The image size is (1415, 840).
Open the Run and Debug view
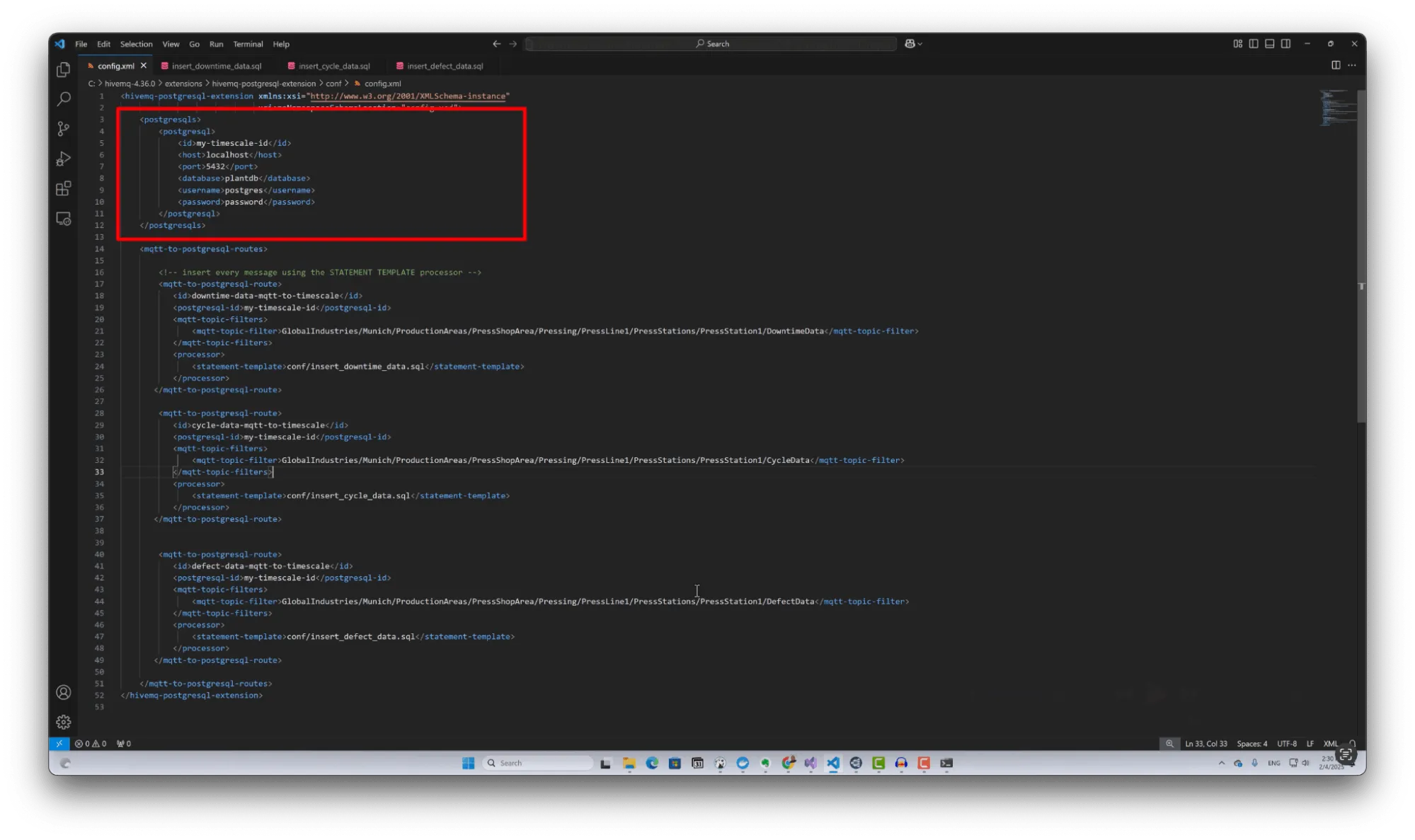click(x=64, y=159)
